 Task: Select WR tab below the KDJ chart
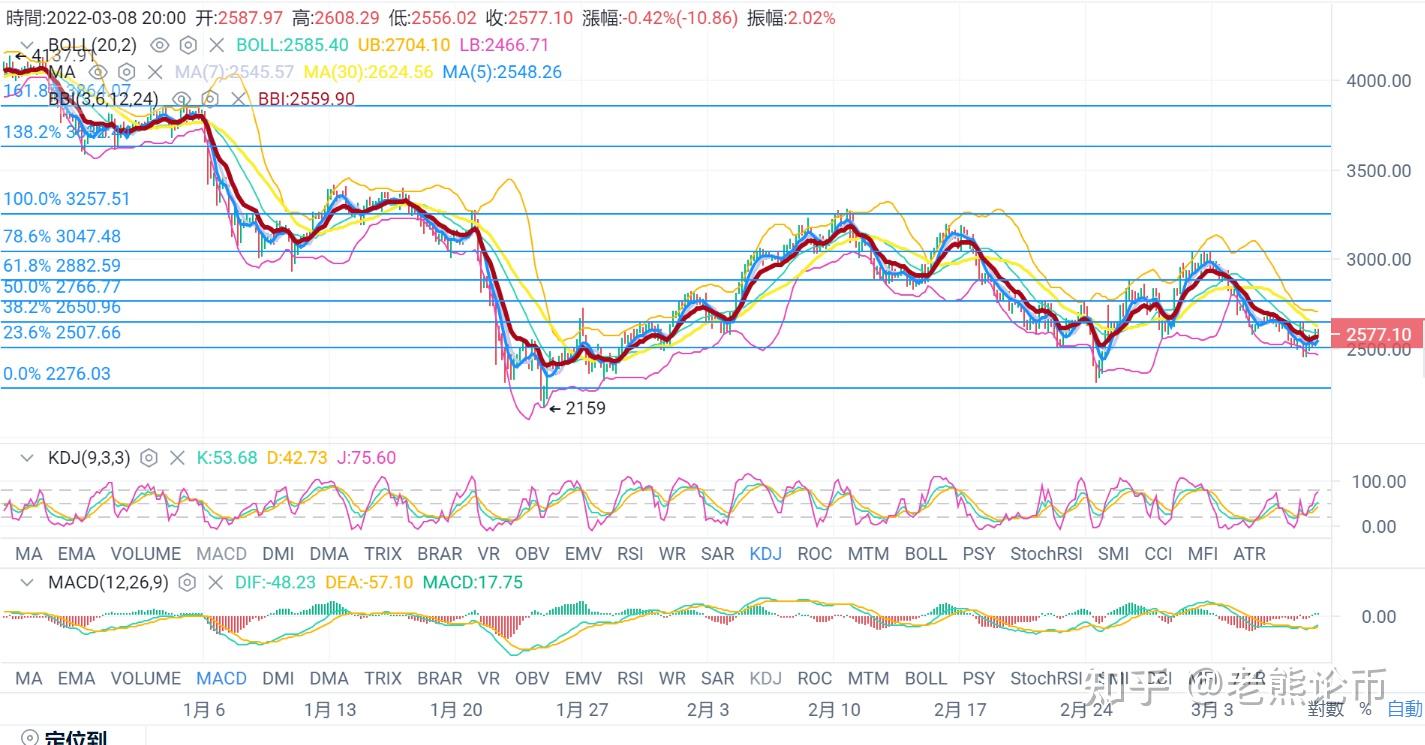tap(672, 553)
